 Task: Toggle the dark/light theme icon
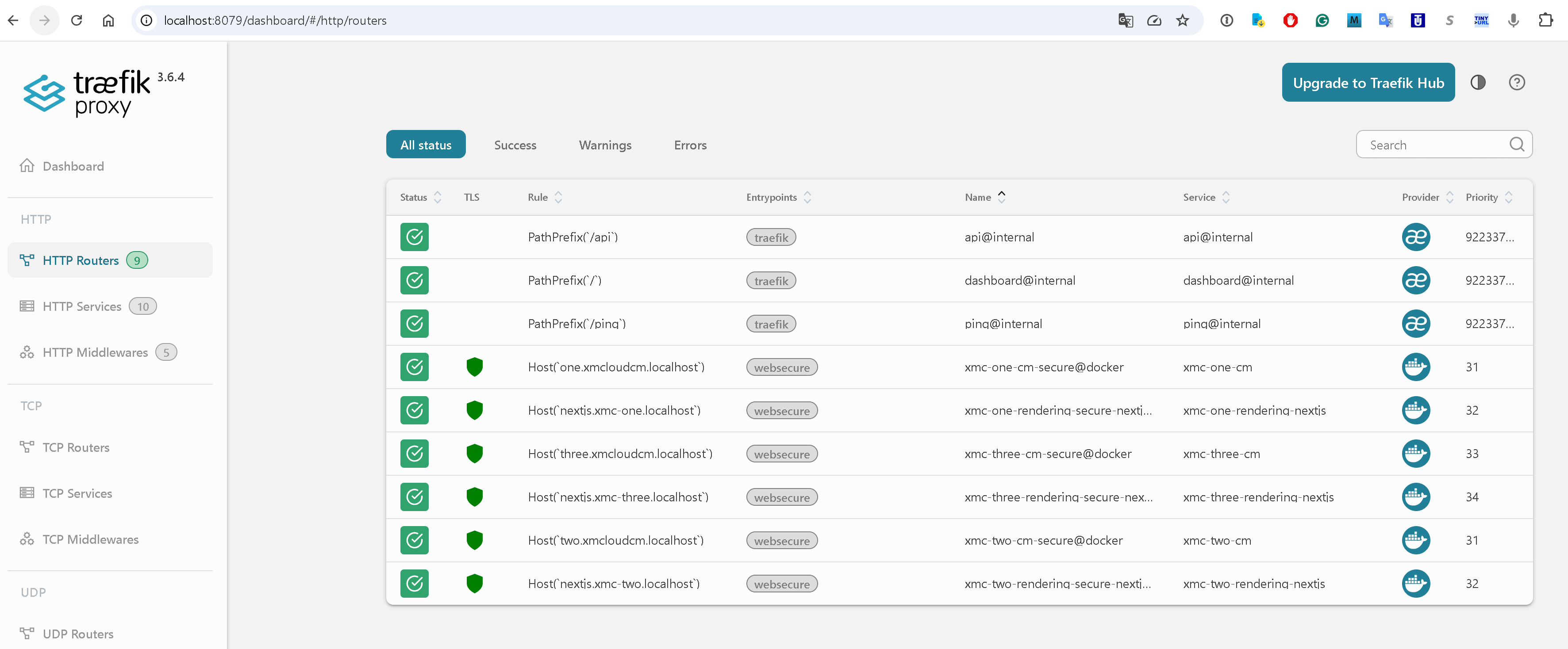tap(1477, 82)
